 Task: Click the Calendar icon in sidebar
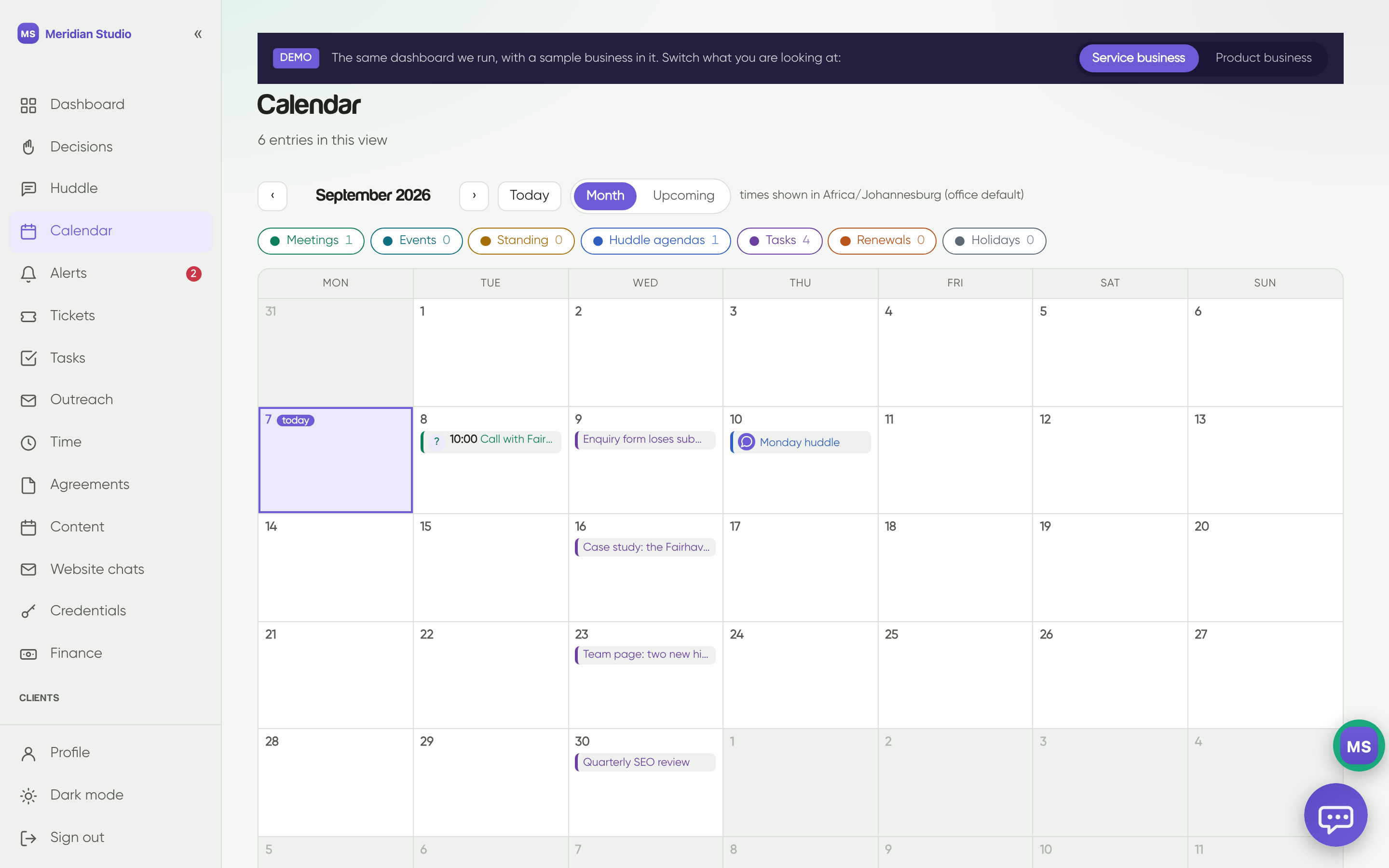click(28, 231)
